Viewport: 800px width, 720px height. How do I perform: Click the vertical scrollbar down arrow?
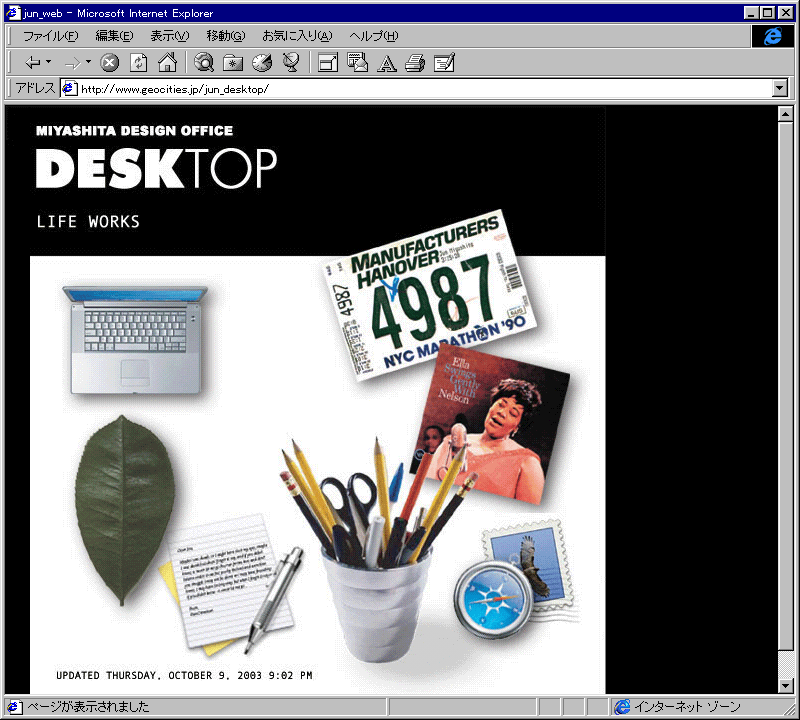(786, 686)
